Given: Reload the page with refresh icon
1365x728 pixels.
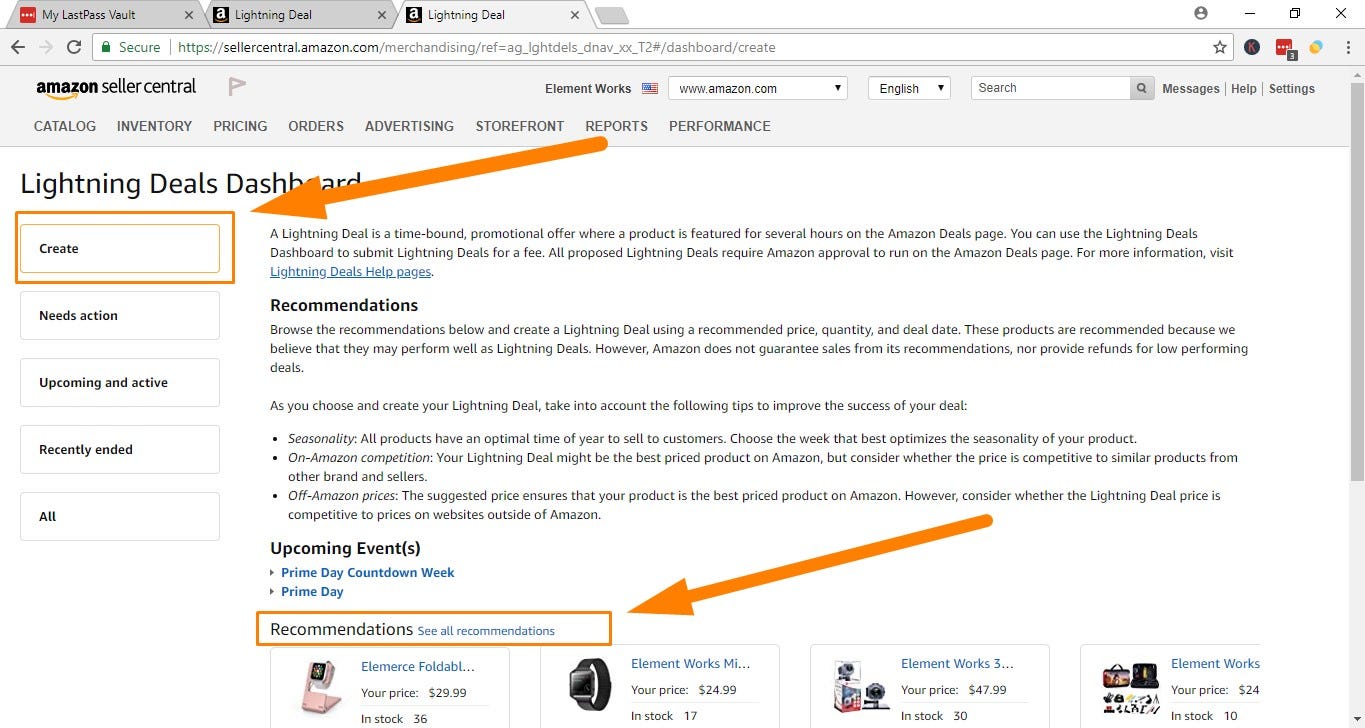Looking at the screenshot, I should coord(74,47).
